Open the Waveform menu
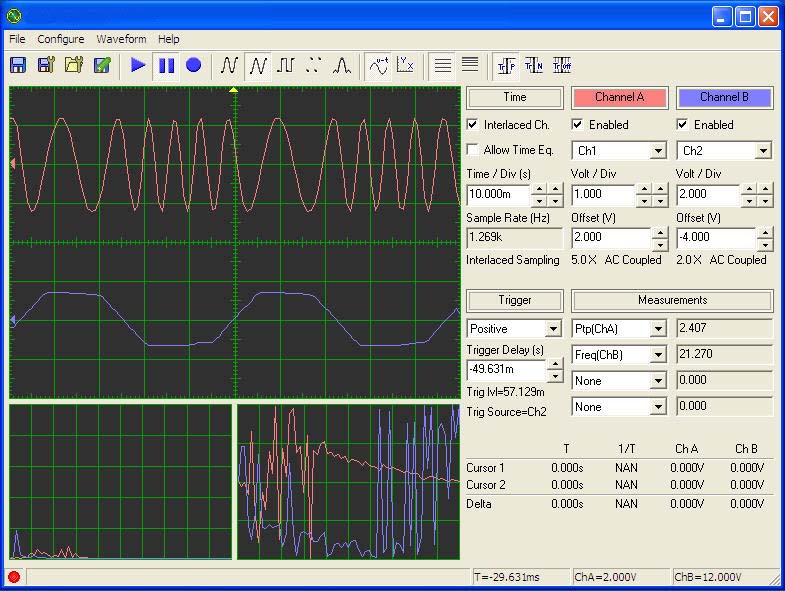 coord(121,39)
